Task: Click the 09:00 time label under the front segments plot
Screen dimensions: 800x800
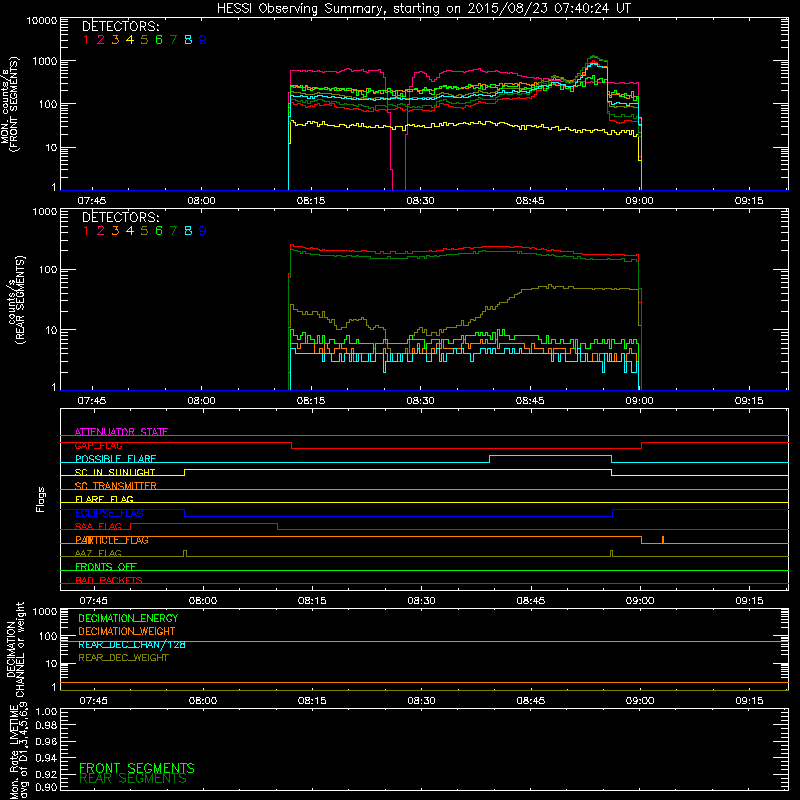Action: 639,201
